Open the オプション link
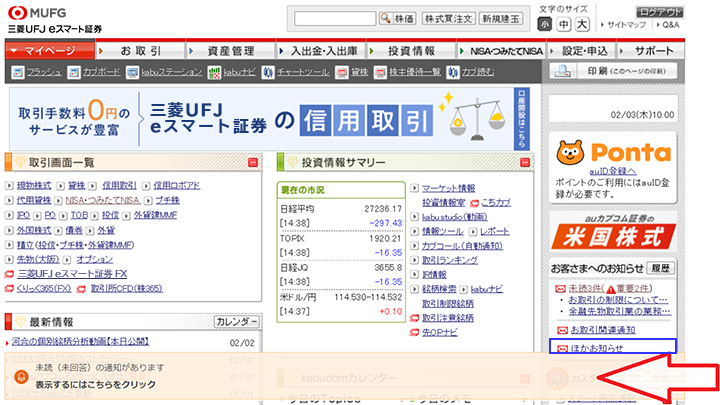Image resolution: width=720 pixels, height=405 pixels. (94, 259)
